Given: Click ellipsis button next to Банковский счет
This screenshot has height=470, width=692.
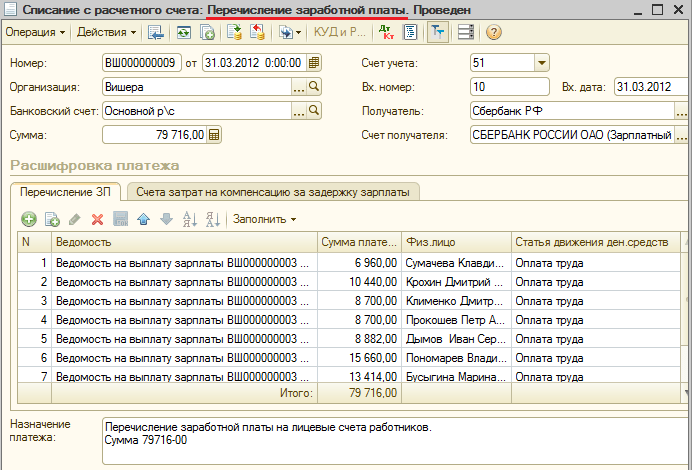Looking at the screenshot, I should tap(298, 111).
